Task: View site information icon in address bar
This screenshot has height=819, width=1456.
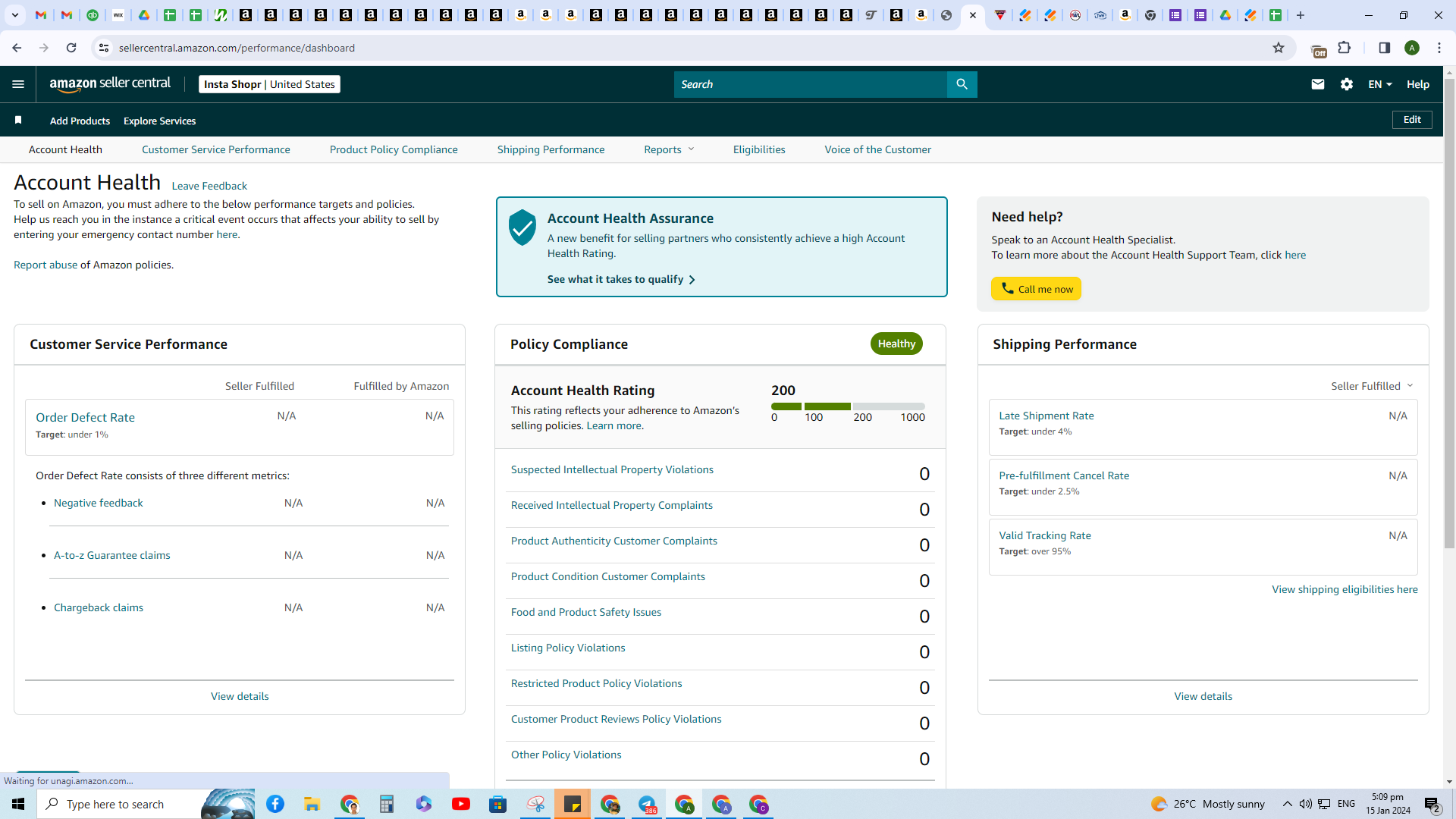Action: tap(104, 48)
